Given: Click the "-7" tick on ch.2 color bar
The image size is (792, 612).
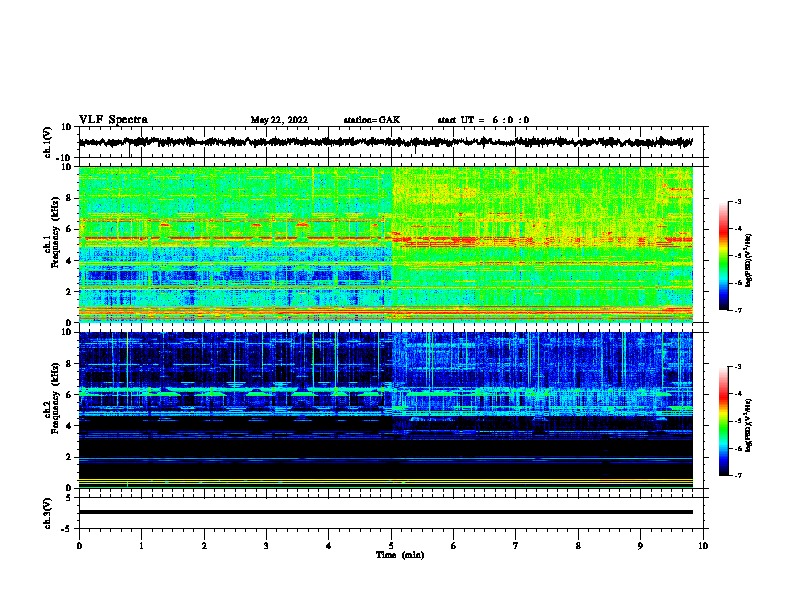Looking at the screenshot, I should point(737,475).
